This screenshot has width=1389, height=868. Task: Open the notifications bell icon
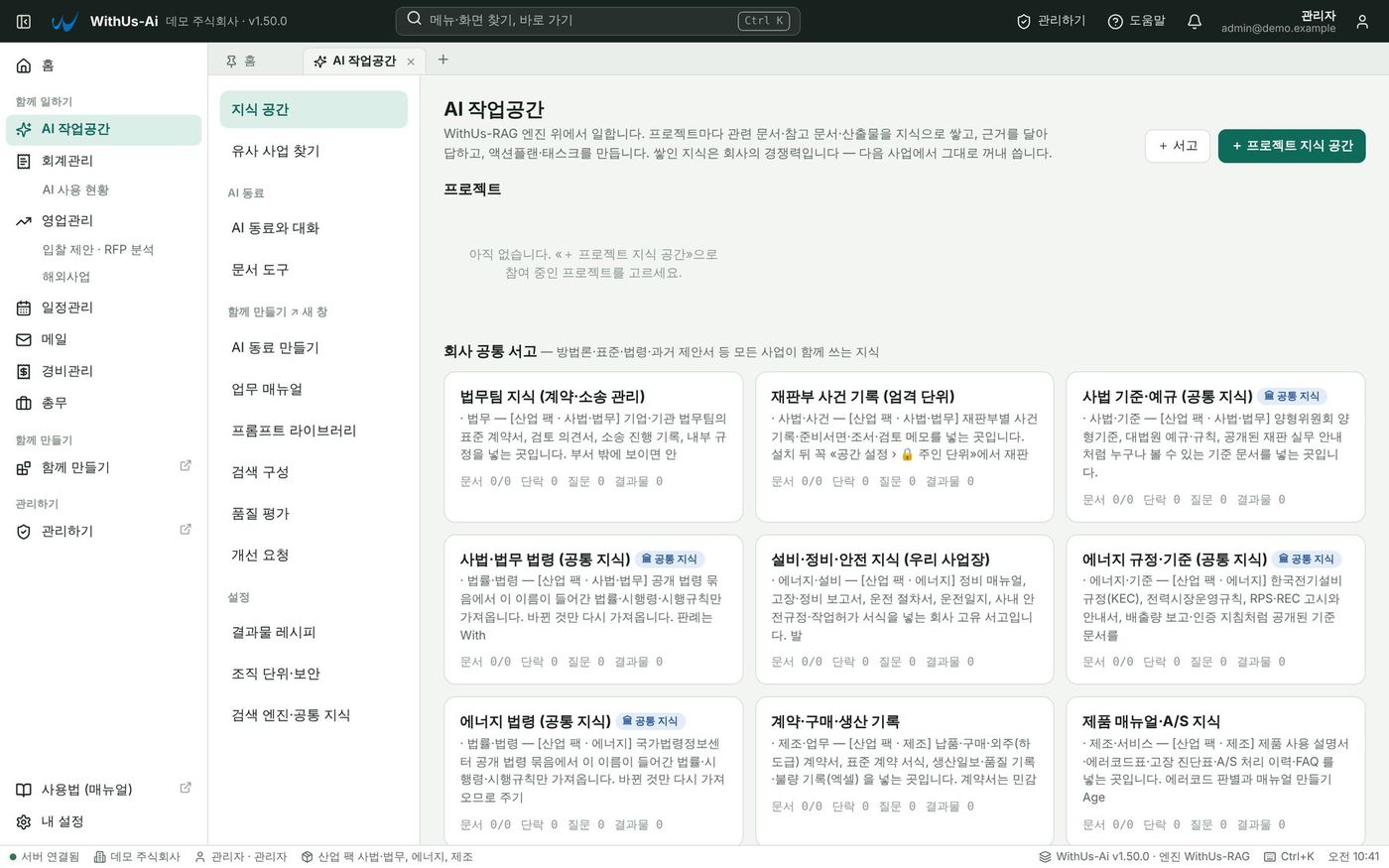pyautogui.click(x=1195, y=21)
